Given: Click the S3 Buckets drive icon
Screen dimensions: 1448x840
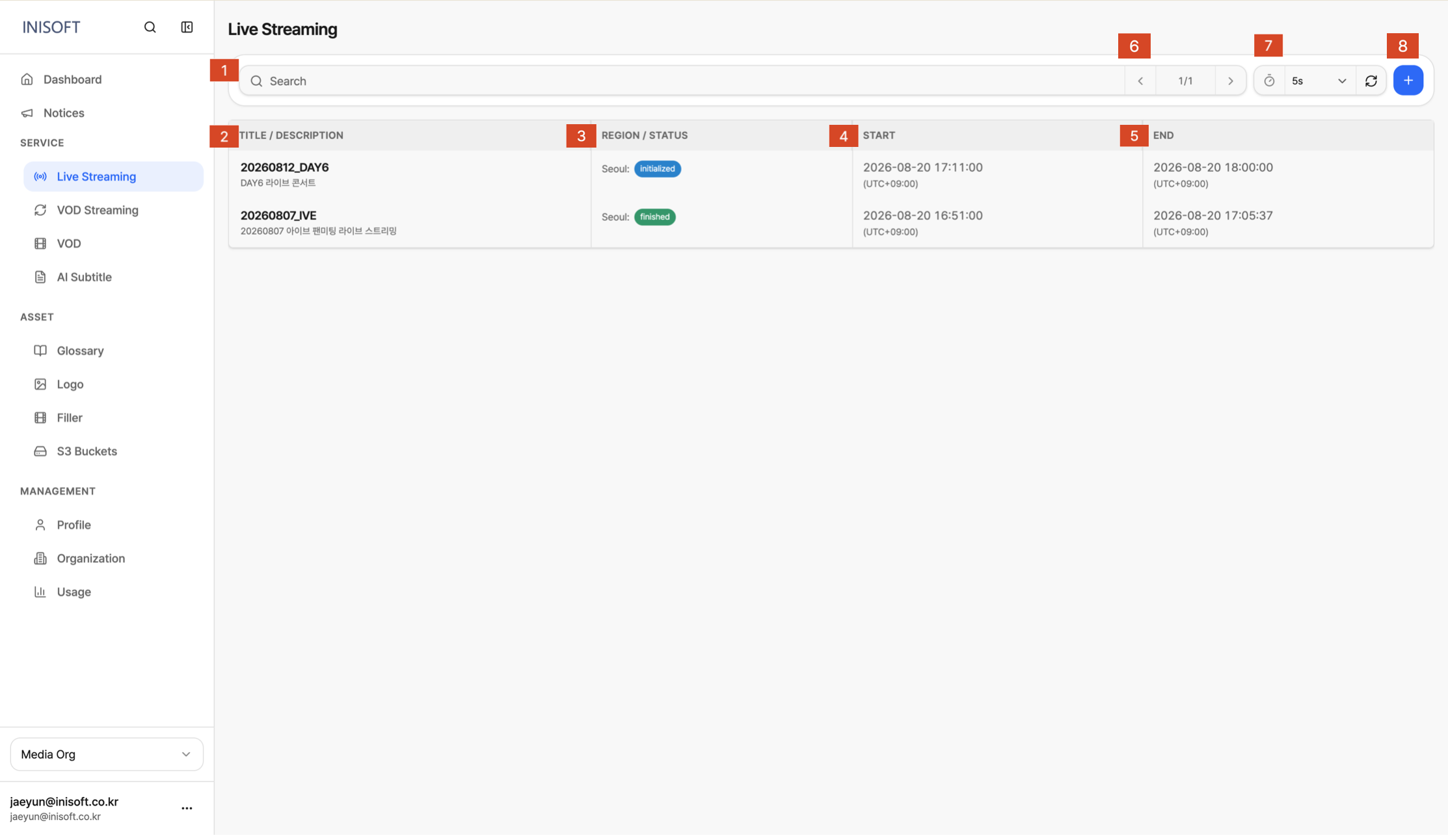Looking at the screenshot, I should pos(40,451).
